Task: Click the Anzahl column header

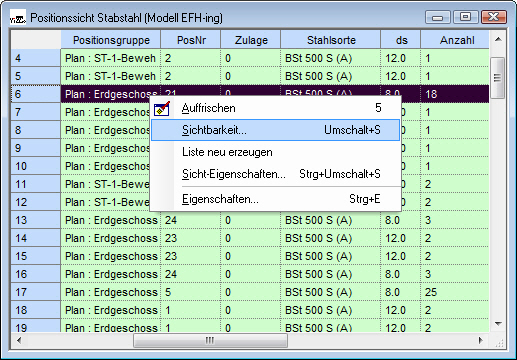Action: tap(456, 40)
